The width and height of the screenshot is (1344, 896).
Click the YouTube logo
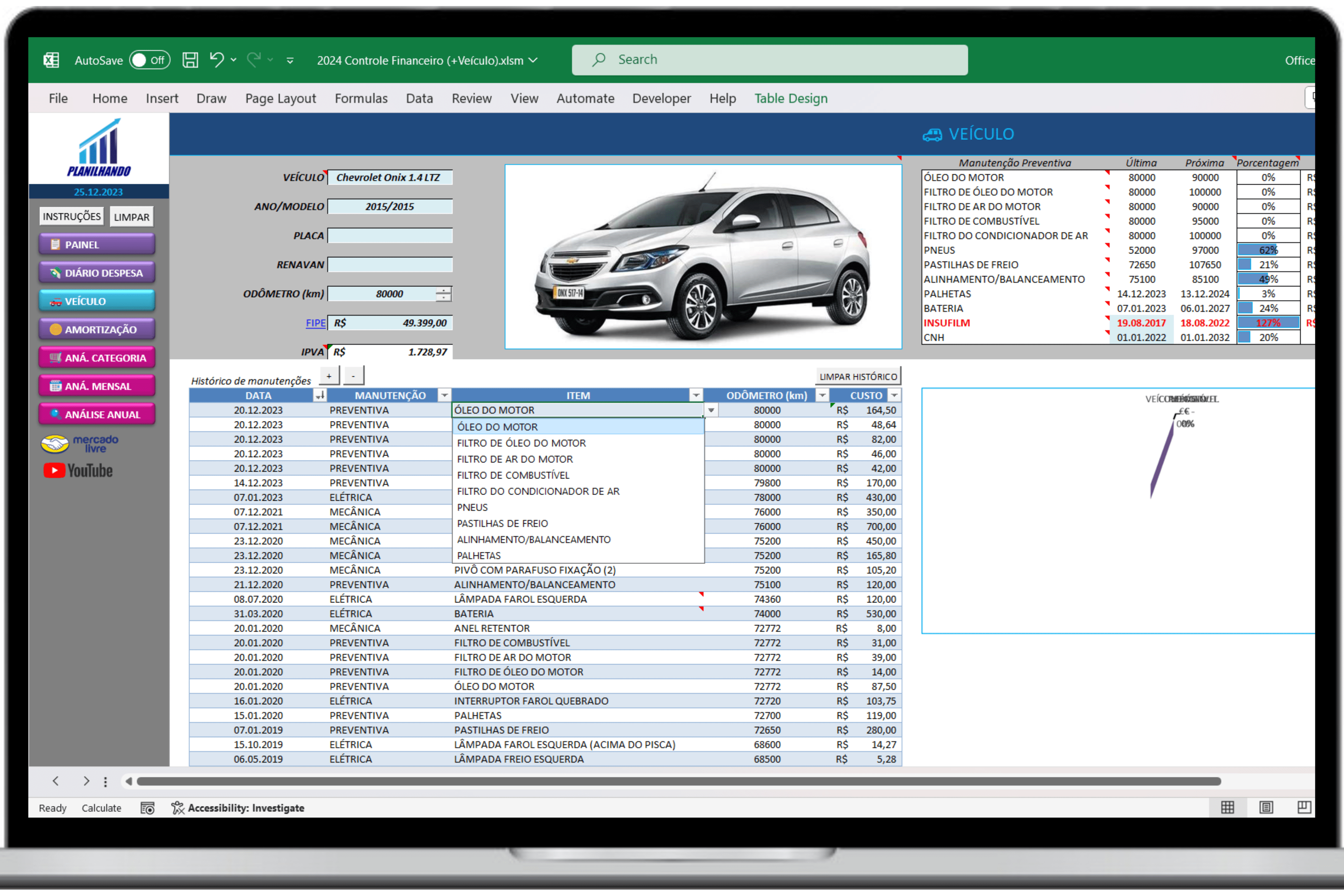78,471
